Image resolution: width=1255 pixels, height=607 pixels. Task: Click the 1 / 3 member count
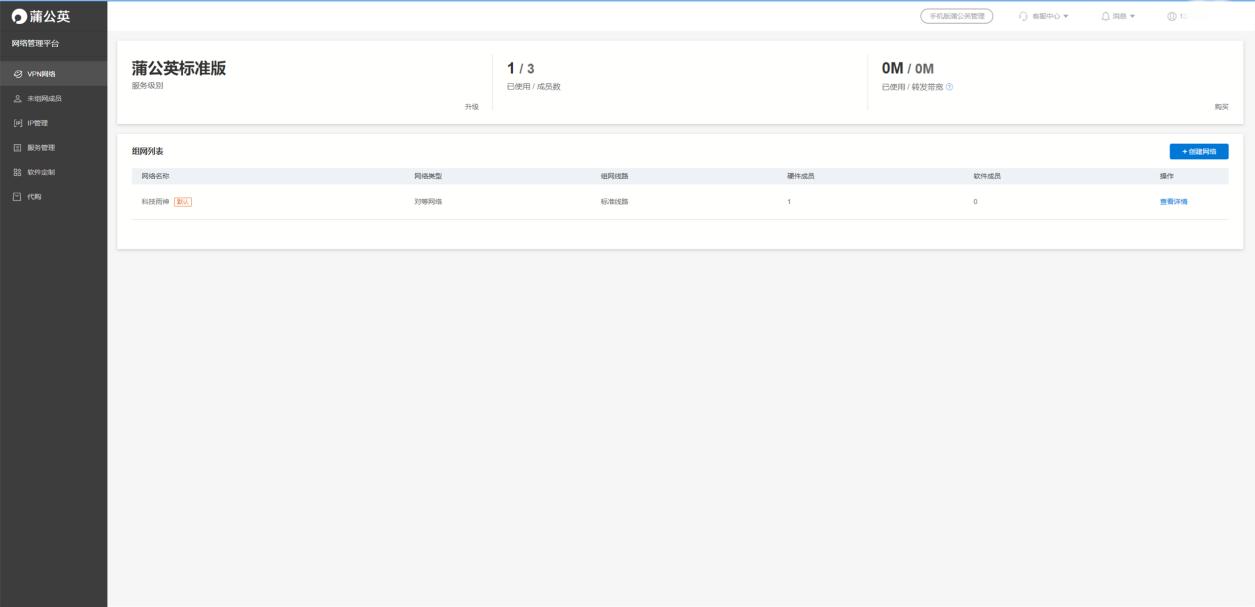520,68
